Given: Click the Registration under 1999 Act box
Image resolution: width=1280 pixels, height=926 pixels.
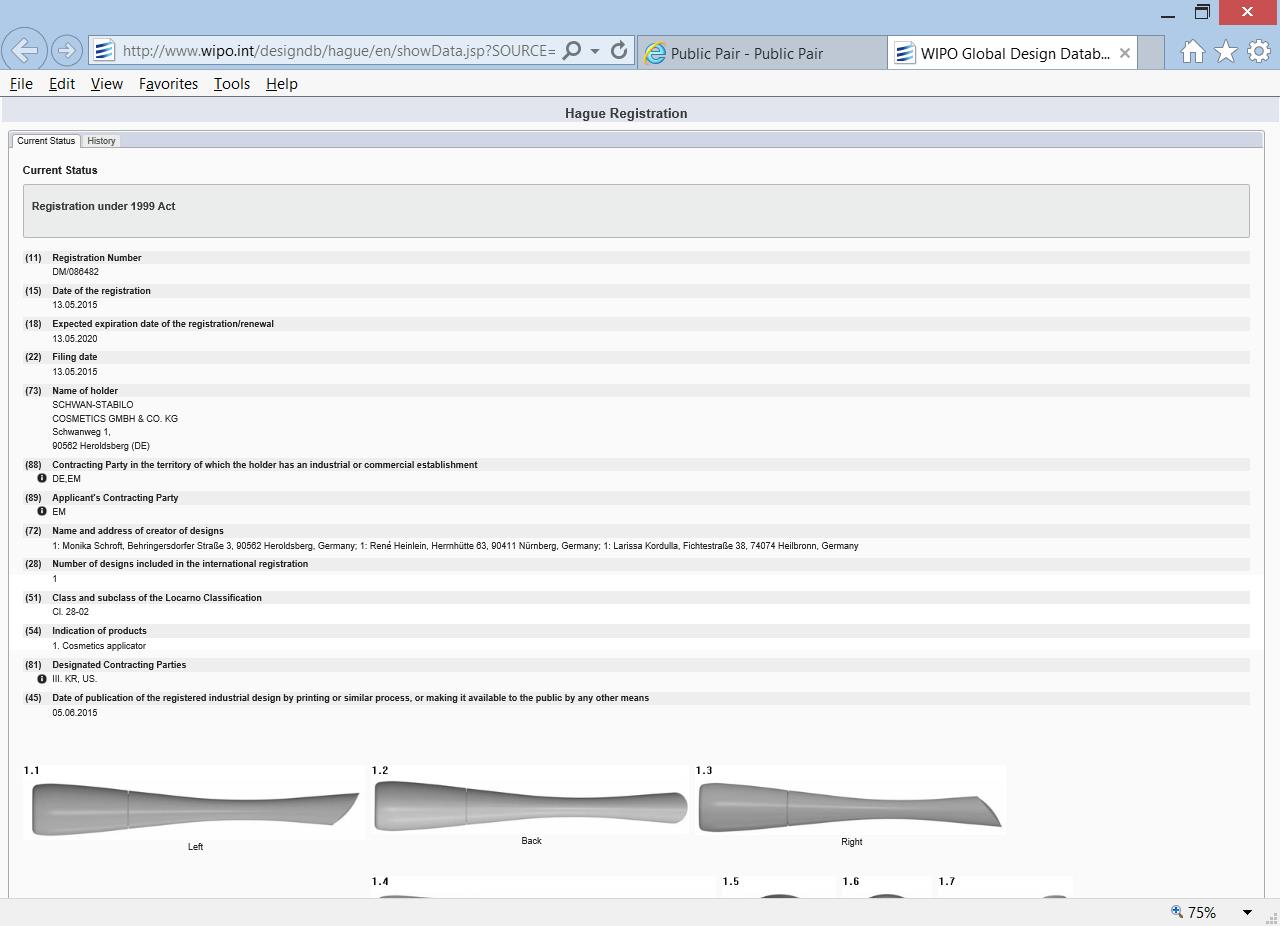Looking at the screenshot, I should pyautogui.click(x=636, y=210).
